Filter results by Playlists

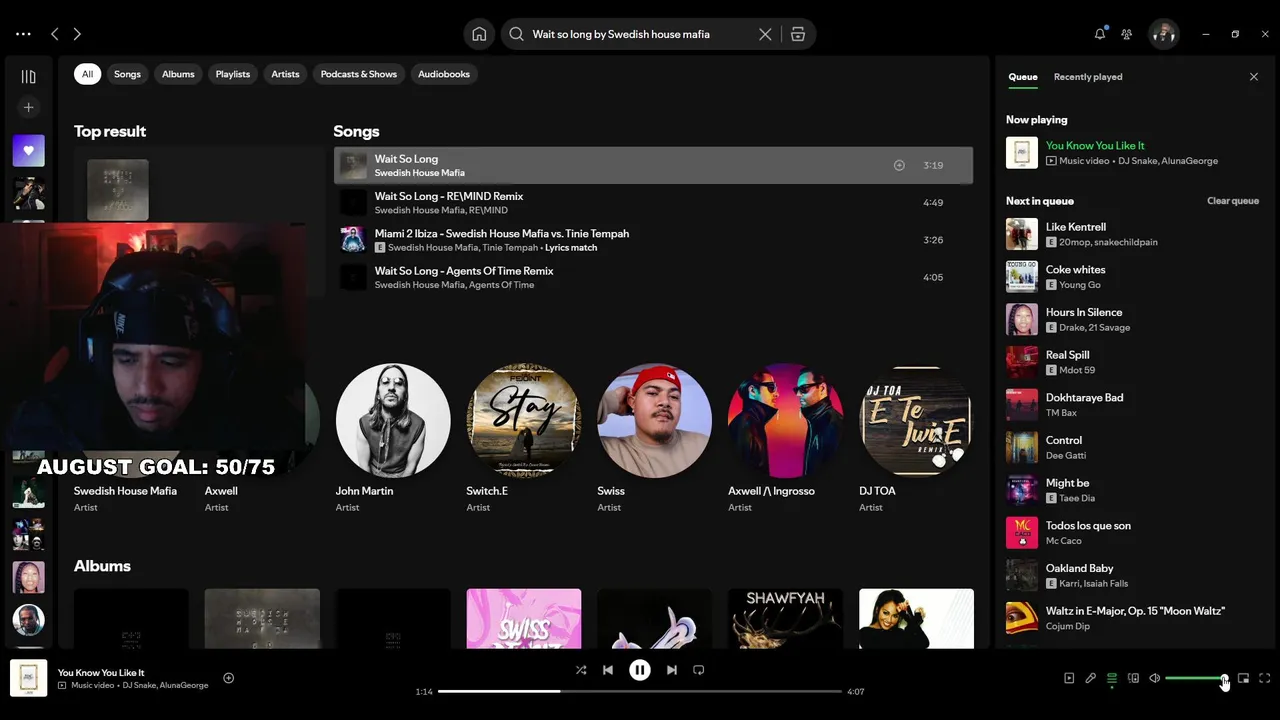tap(233, 74)
